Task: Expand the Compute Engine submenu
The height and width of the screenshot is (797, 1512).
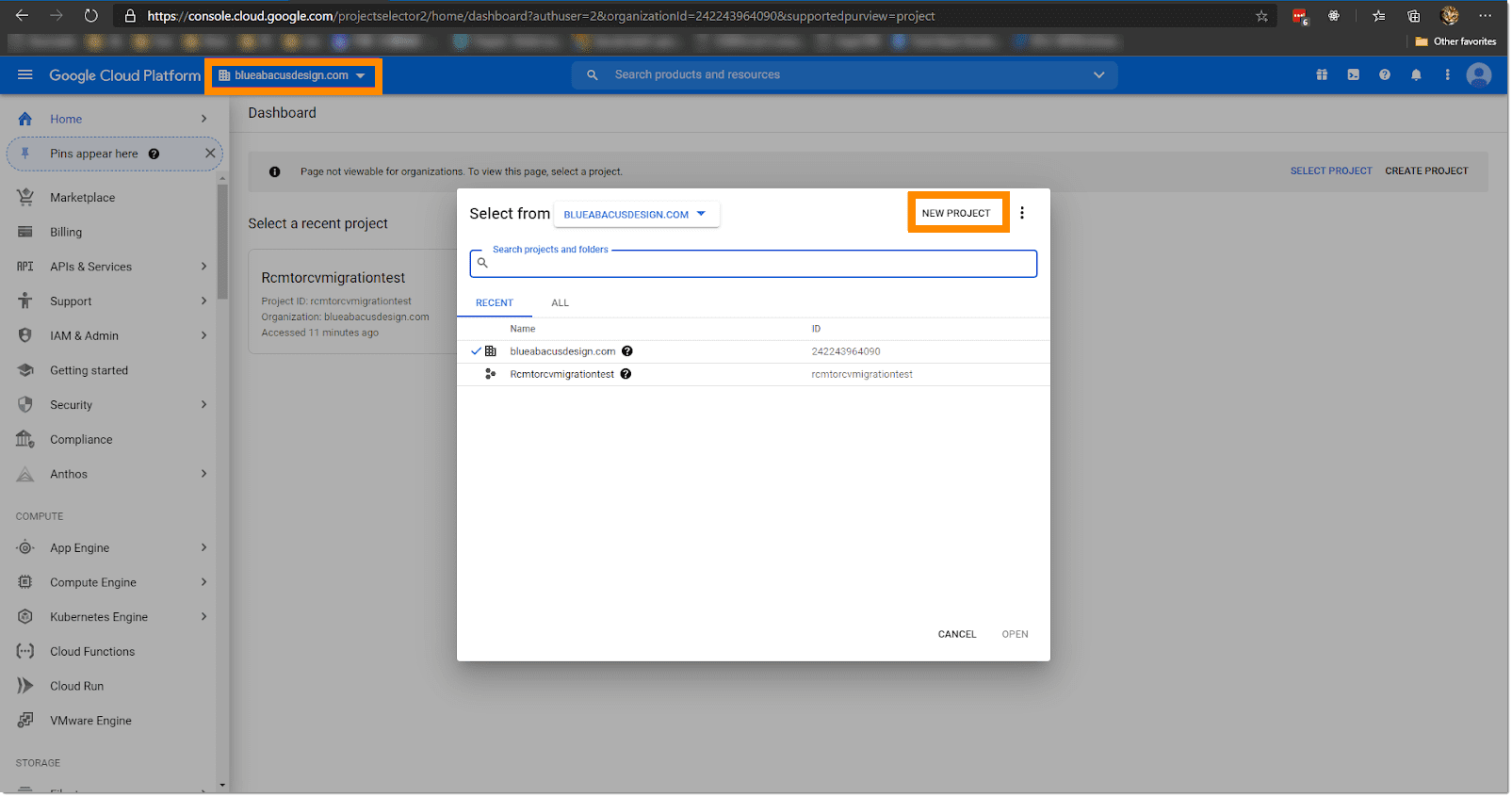Action: pyautogui.click(x=203, y=582)
